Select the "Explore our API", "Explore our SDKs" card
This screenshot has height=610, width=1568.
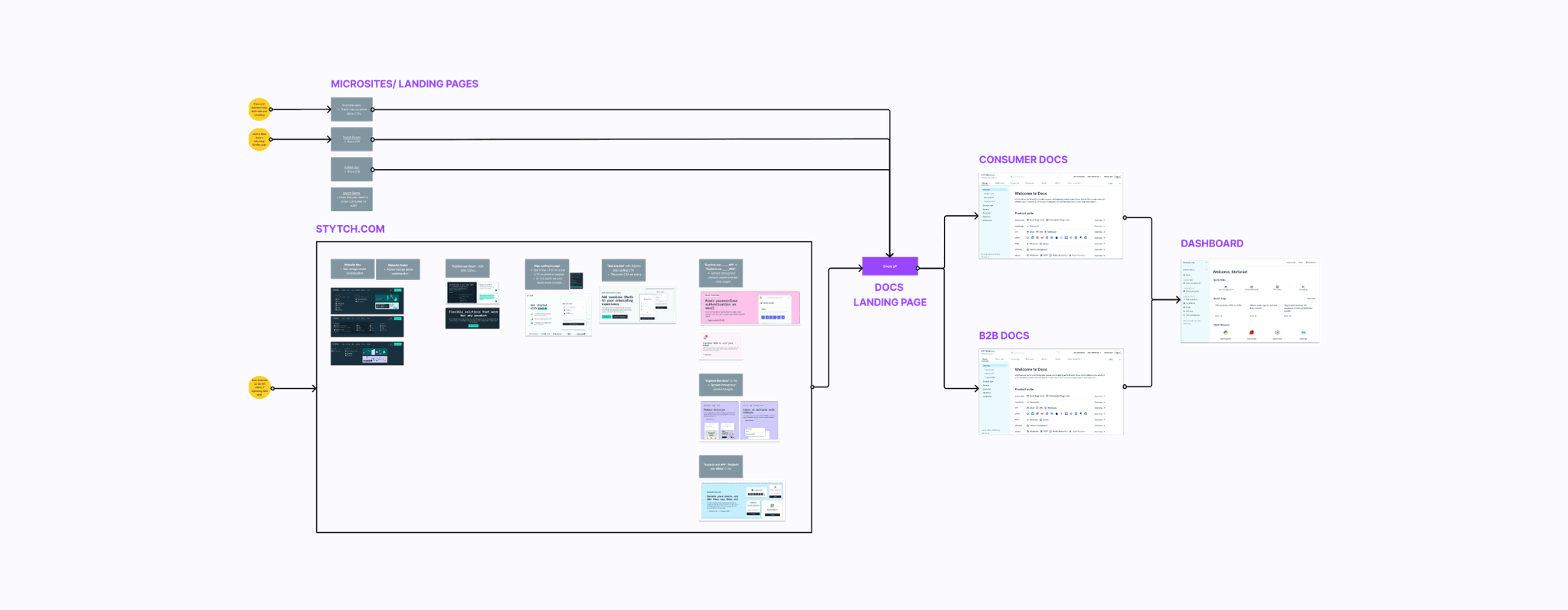720,466
